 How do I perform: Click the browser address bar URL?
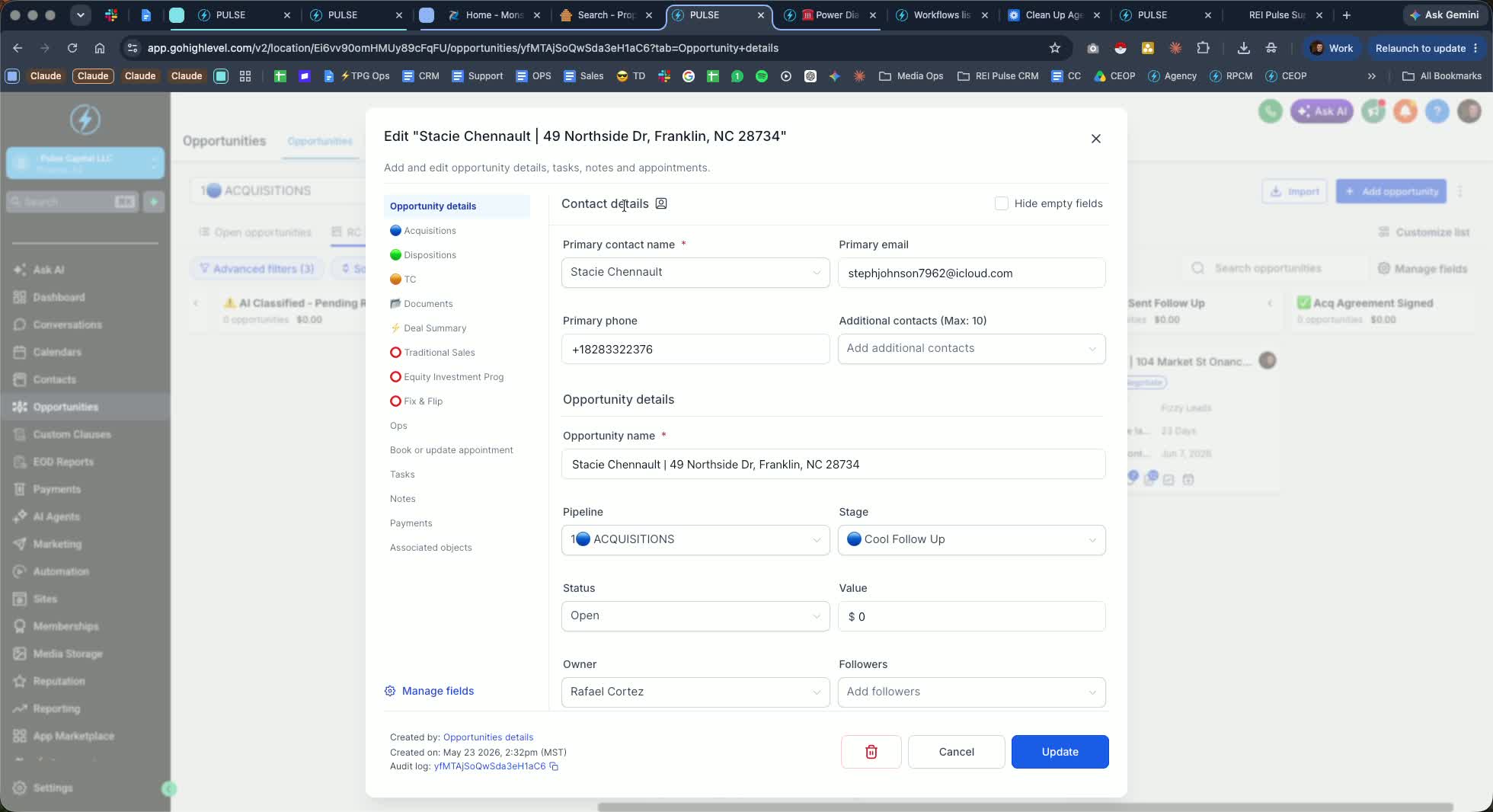coord(462,48)
